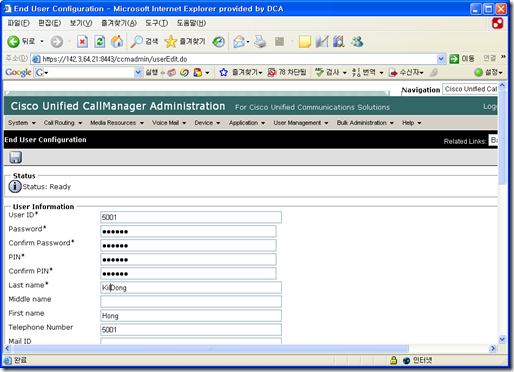Click the Internet zone globe in status bar
This screenshot has width=514, height=372.
pyautogui.click(x=406, y=360)
